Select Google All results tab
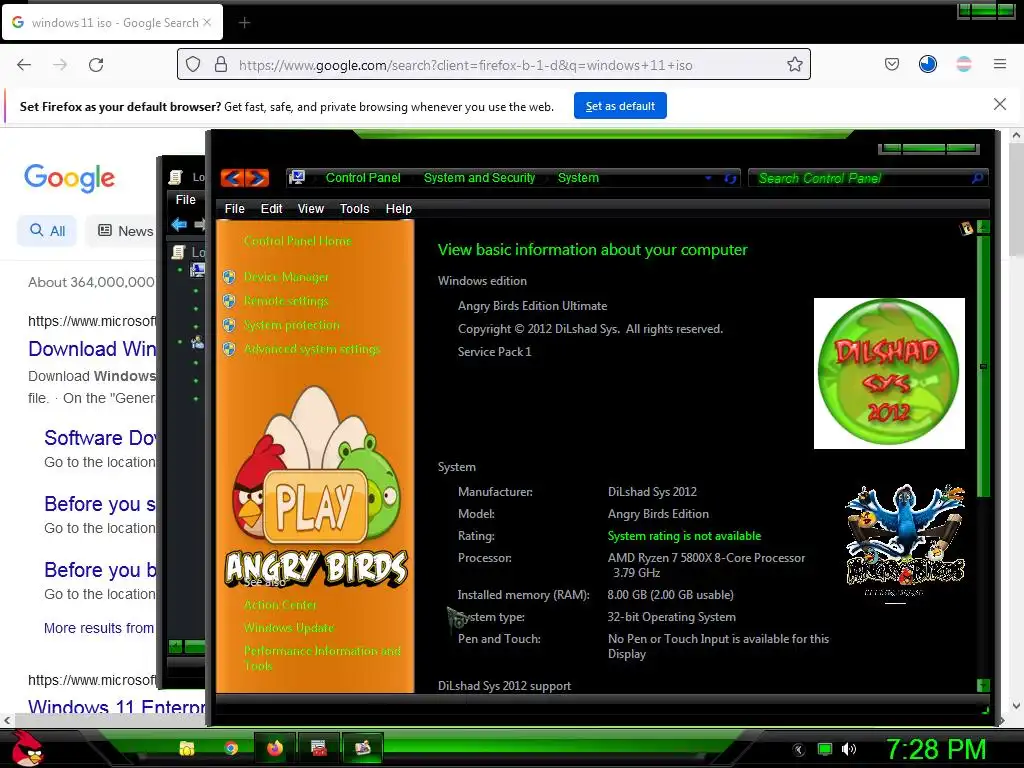Viewport: 1024px width, 768px height. click(x=47, y=231)
